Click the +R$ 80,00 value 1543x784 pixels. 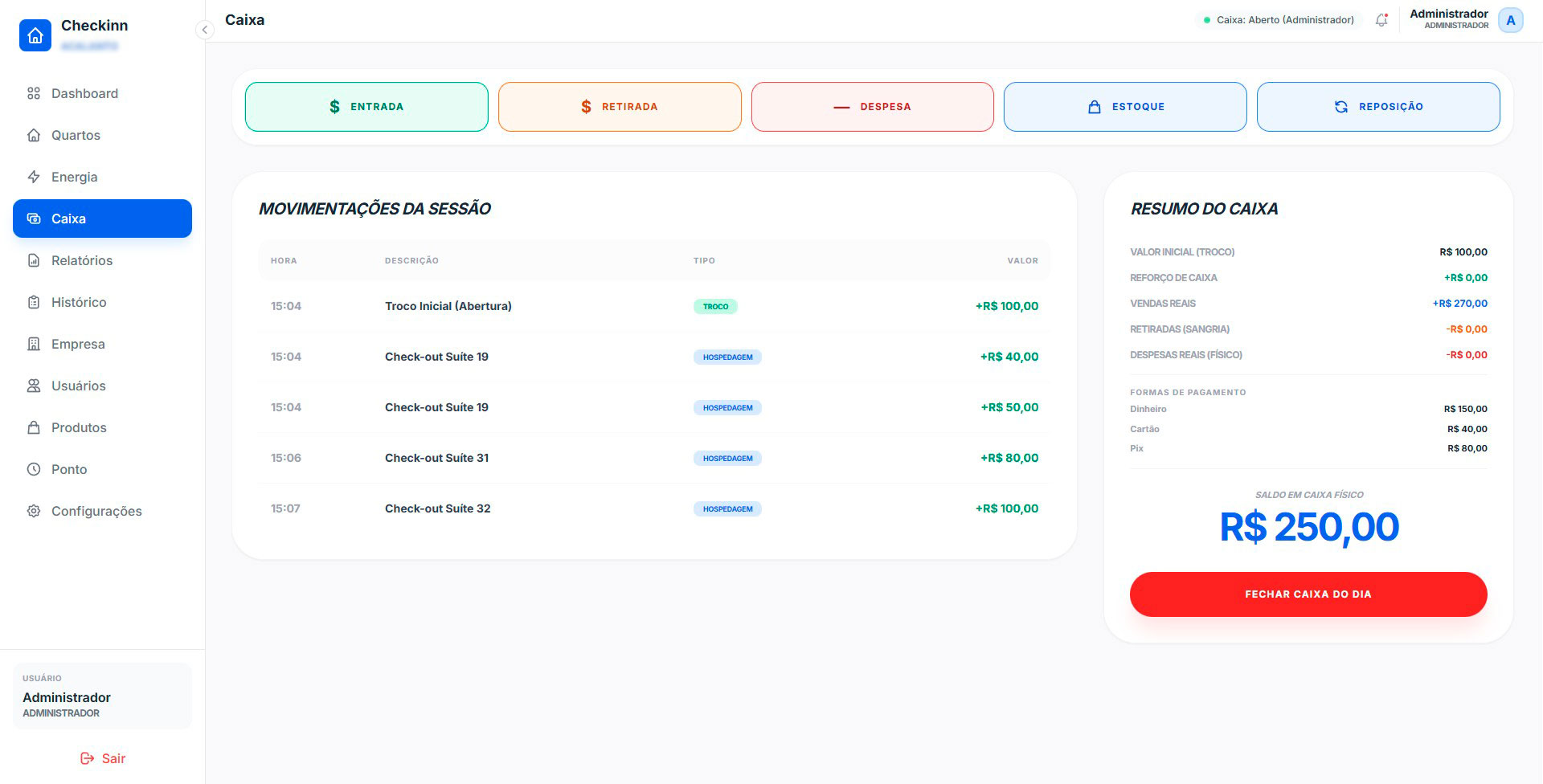coord(1009,458)
